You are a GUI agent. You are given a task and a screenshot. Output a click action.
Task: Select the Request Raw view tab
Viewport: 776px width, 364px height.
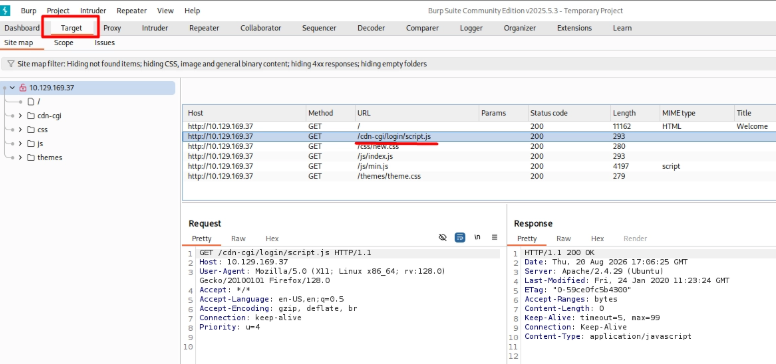click(x=238, y=238)
